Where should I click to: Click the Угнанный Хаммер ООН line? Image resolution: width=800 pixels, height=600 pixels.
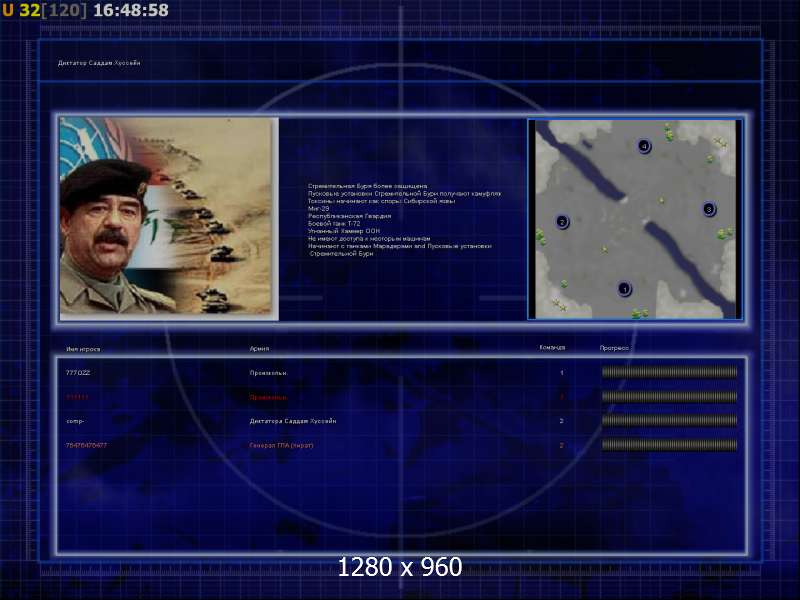[x=344, y=231]
